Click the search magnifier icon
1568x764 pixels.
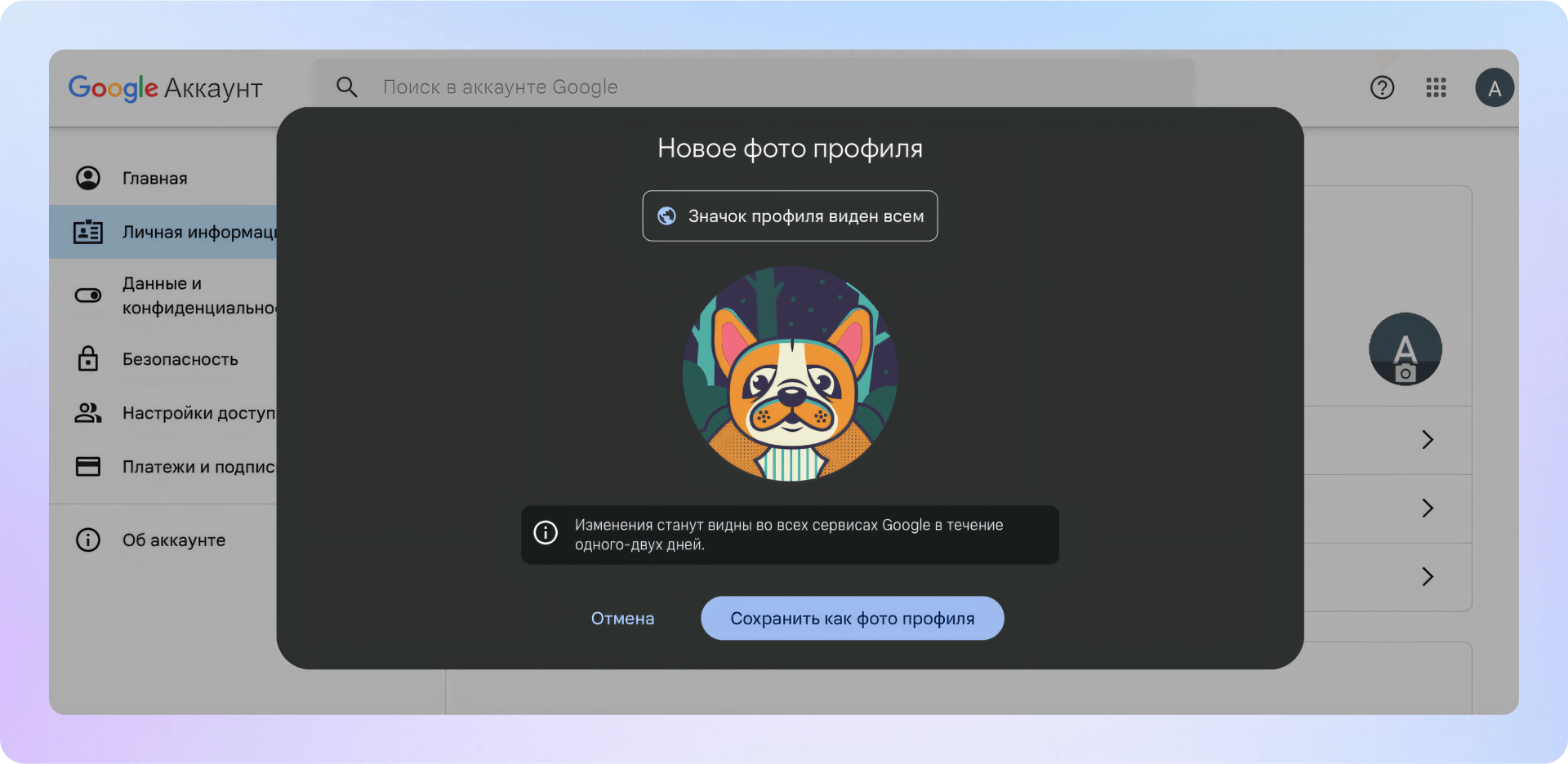(x=347, y=87)
